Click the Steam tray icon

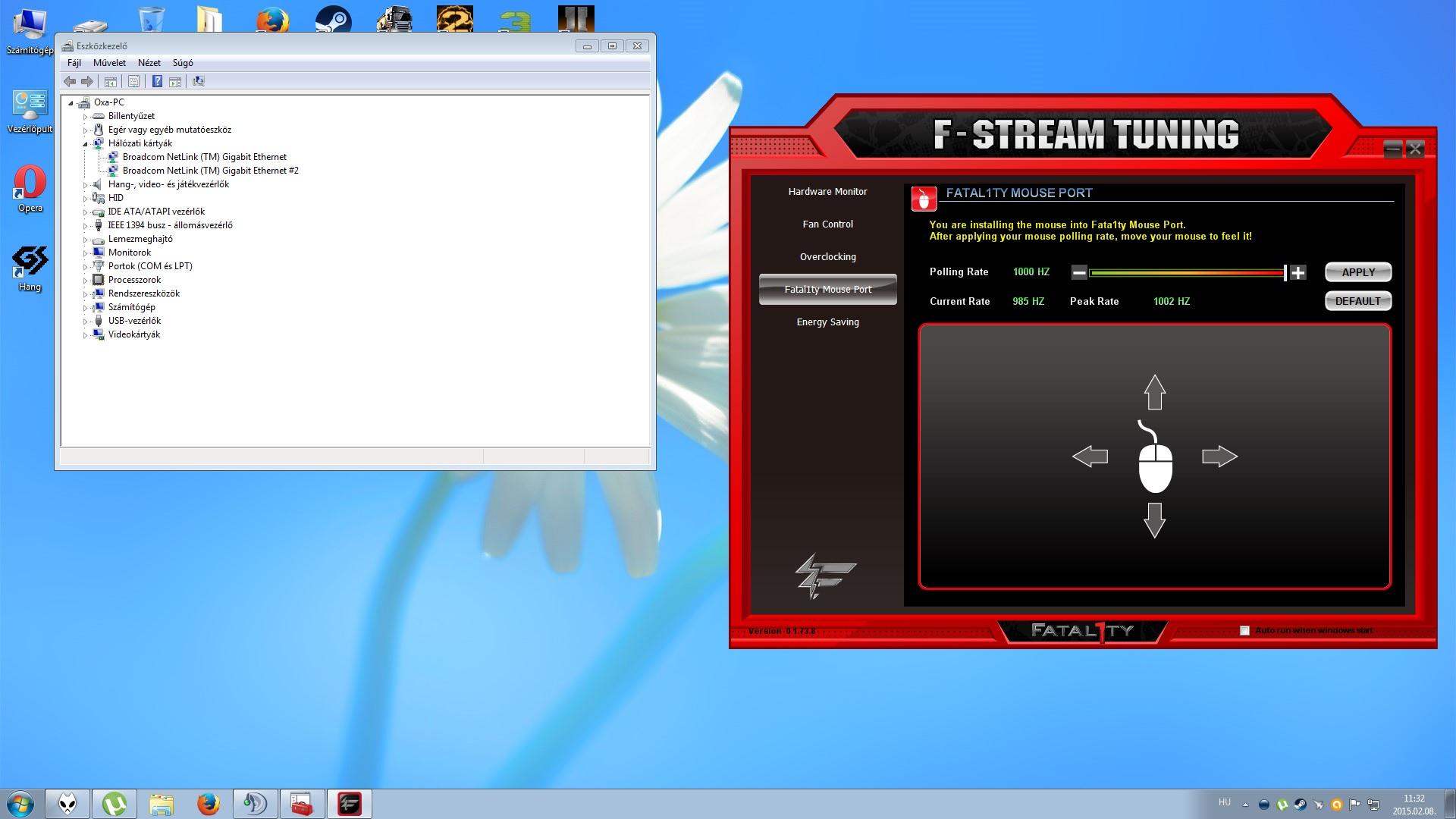[x=1300, y=805]
